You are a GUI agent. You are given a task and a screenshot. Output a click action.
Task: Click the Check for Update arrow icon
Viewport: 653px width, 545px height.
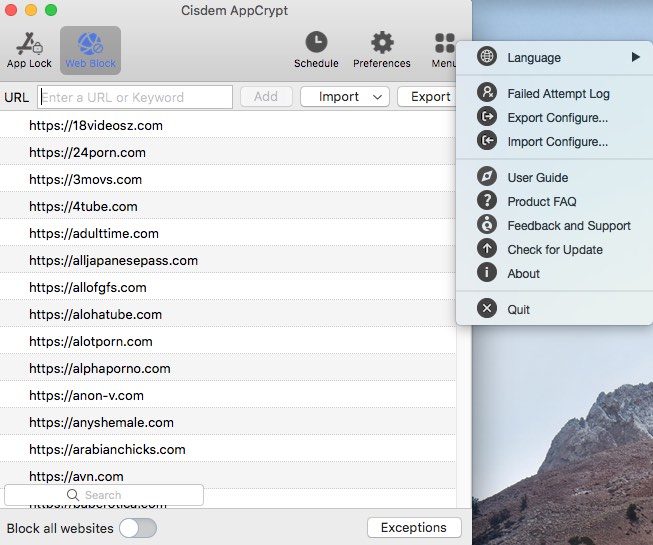tap(487, 249)
